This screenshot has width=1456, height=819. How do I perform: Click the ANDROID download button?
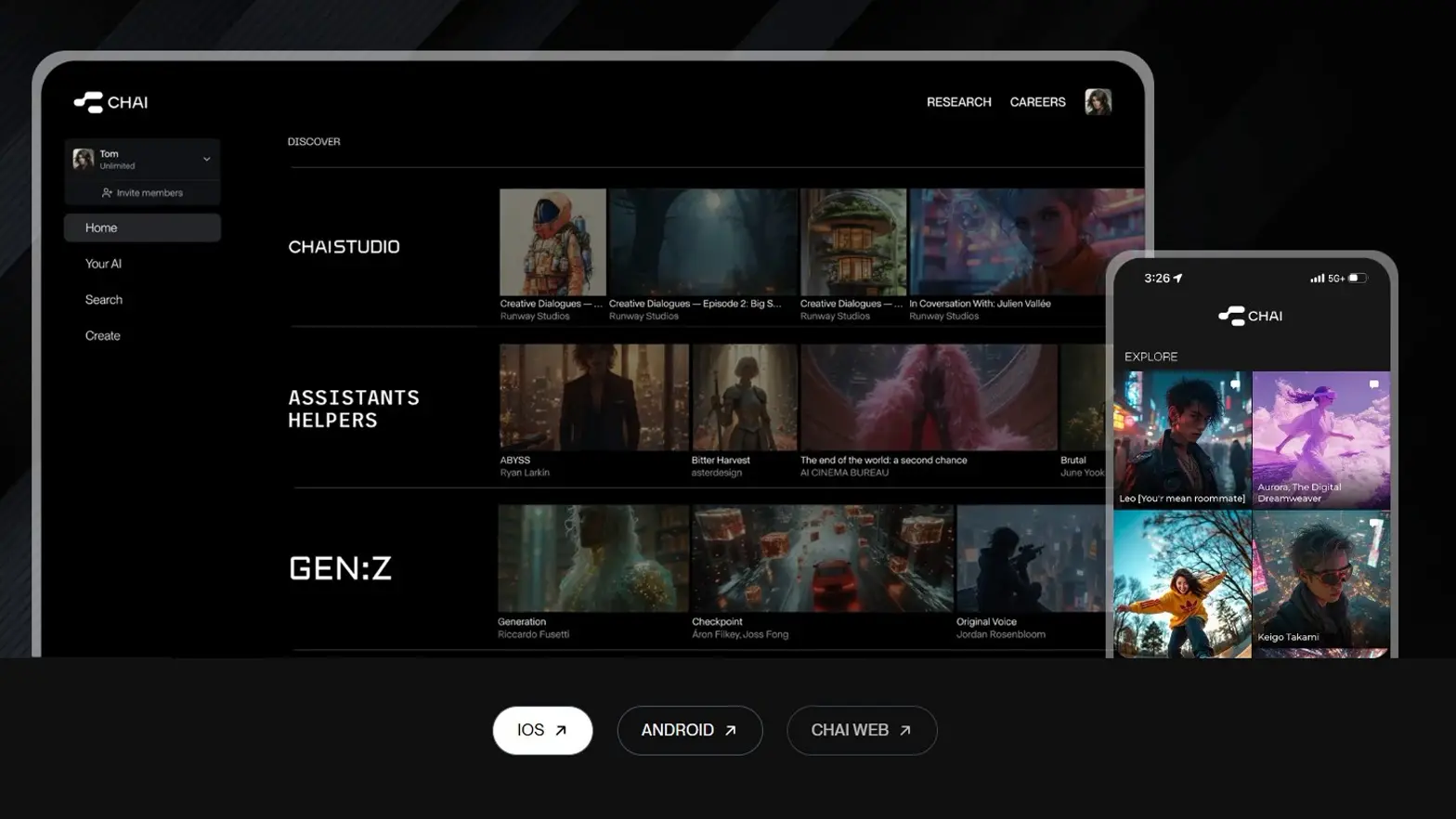(x=690, y=730)
